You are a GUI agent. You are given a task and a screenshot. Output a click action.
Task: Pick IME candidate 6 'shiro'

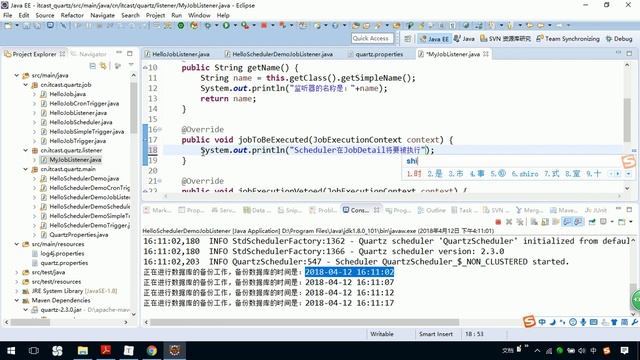coord(525,174)
